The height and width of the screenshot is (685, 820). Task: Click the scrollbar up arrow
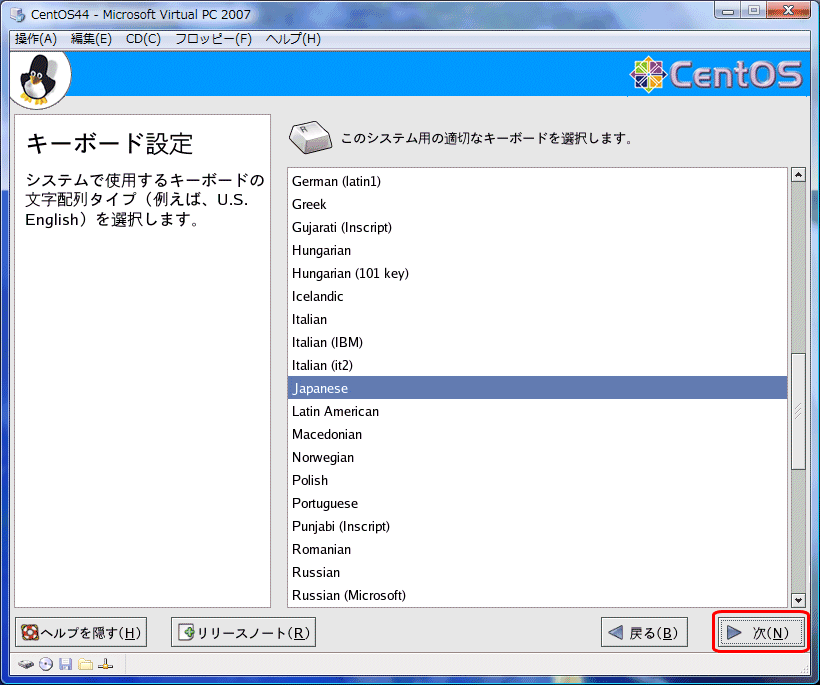(x=798, y=175)
